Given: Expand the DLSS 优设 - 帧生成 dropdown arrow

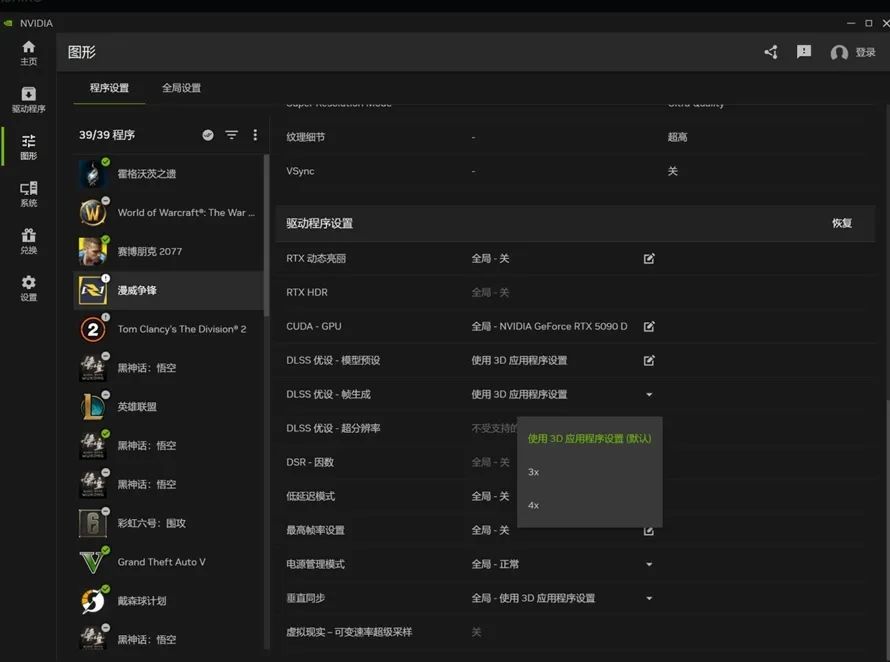Looking at the screenshot, I should pyautogui.click(x=649, y=395).
